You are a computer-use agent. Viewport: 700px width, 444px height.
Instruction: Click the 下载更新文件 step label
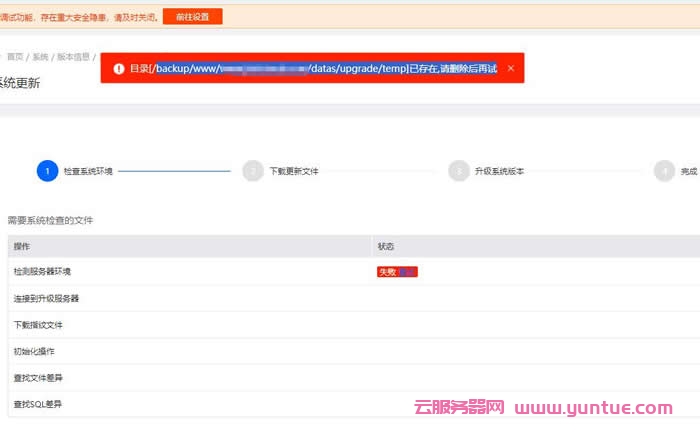pyautogui.click(x=294, y=171)
